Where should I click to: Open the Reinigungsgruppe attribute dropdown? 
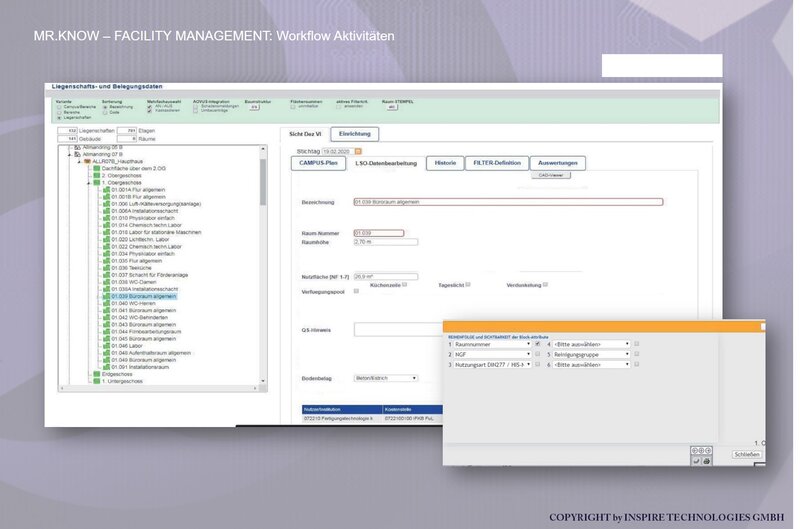point(592,355)
